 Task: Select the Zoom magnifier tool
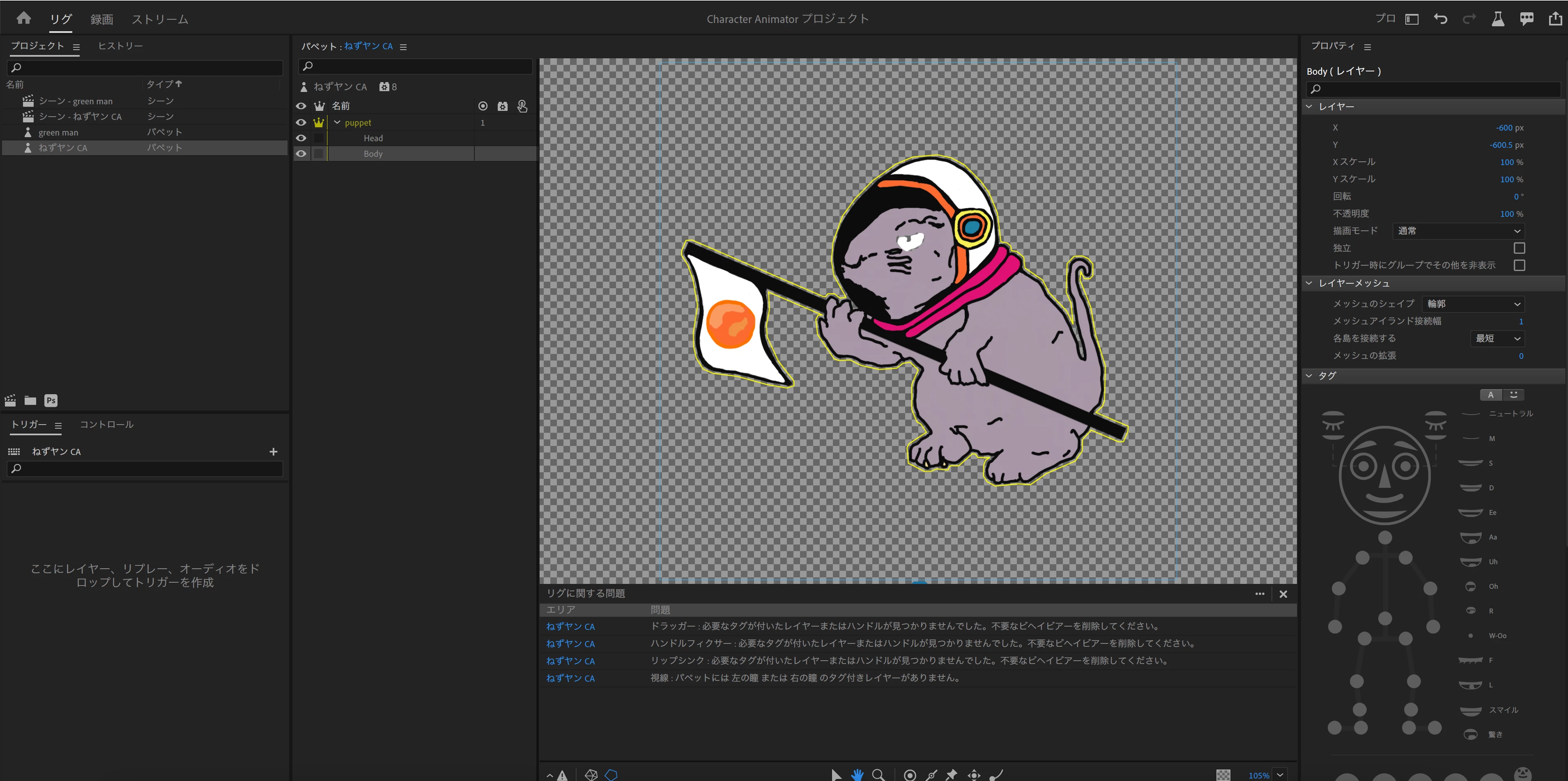878,774
